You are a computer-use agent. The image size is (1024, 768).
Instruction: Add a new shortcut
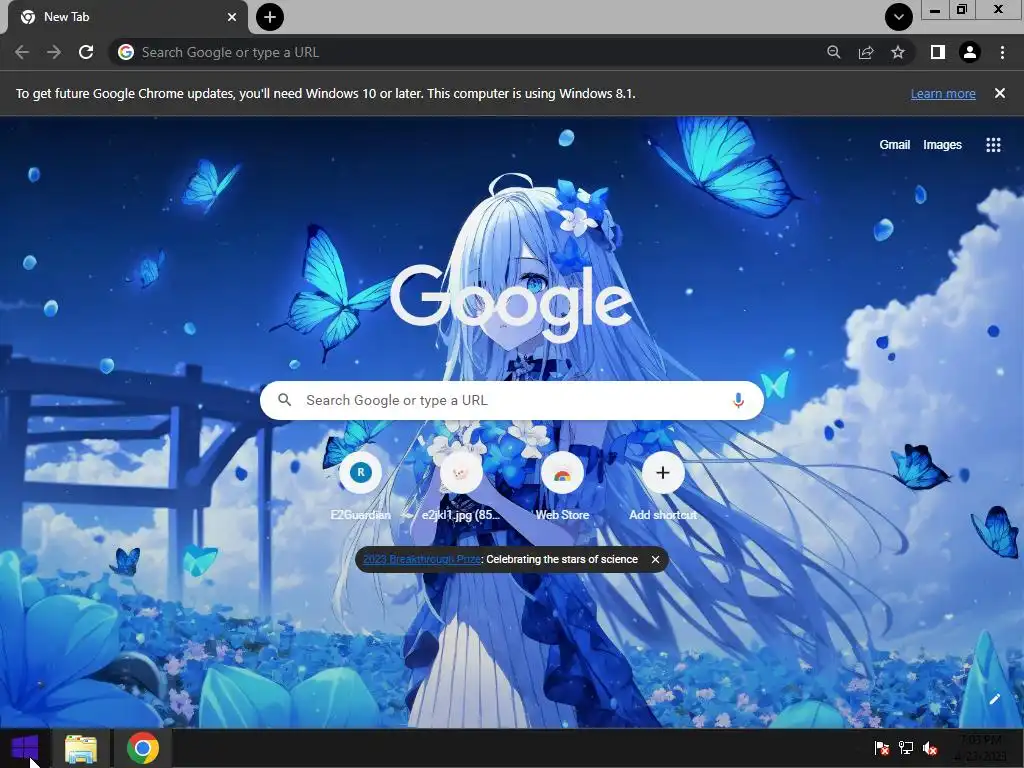[663, 485]
